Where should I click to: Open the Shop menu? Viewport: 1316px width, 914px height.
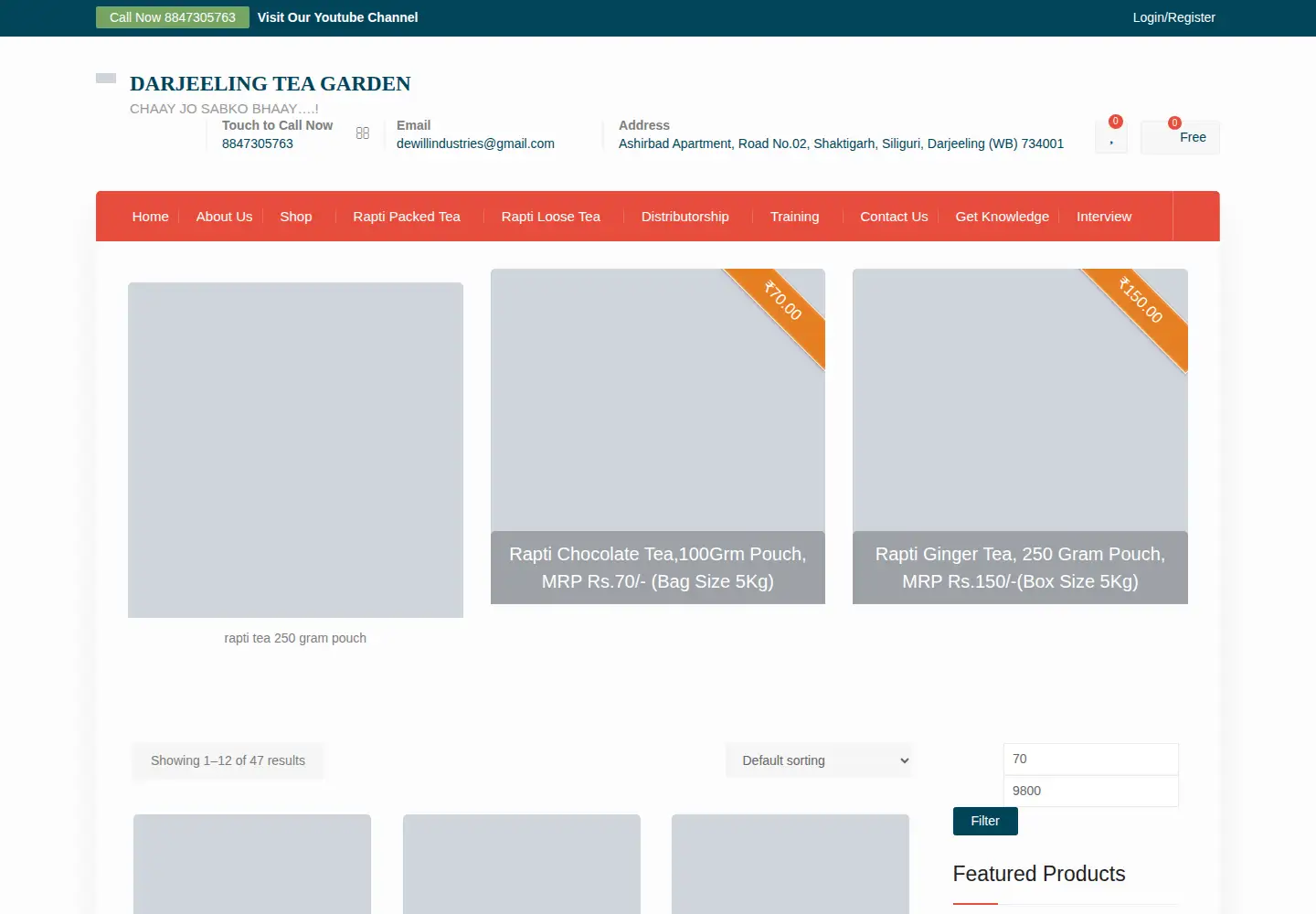(x=296, y=217)
